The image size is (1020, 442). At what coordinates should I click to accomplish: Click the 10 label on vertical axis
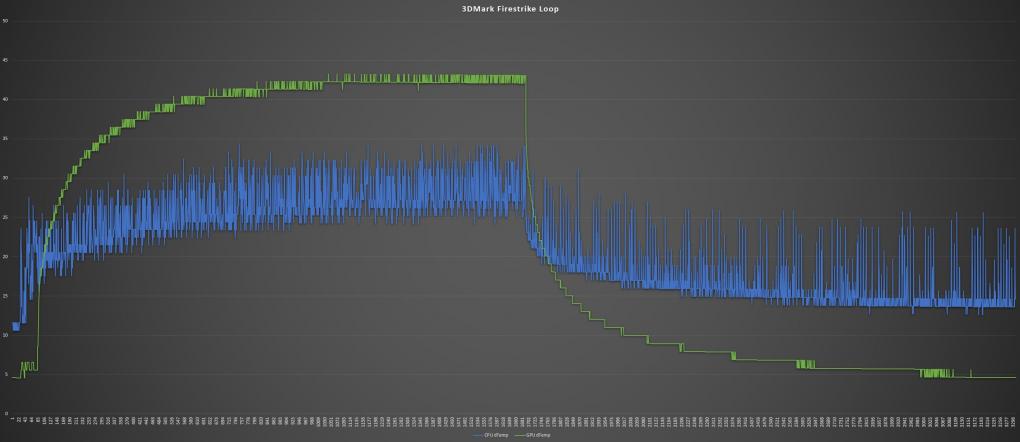[5, 335]
